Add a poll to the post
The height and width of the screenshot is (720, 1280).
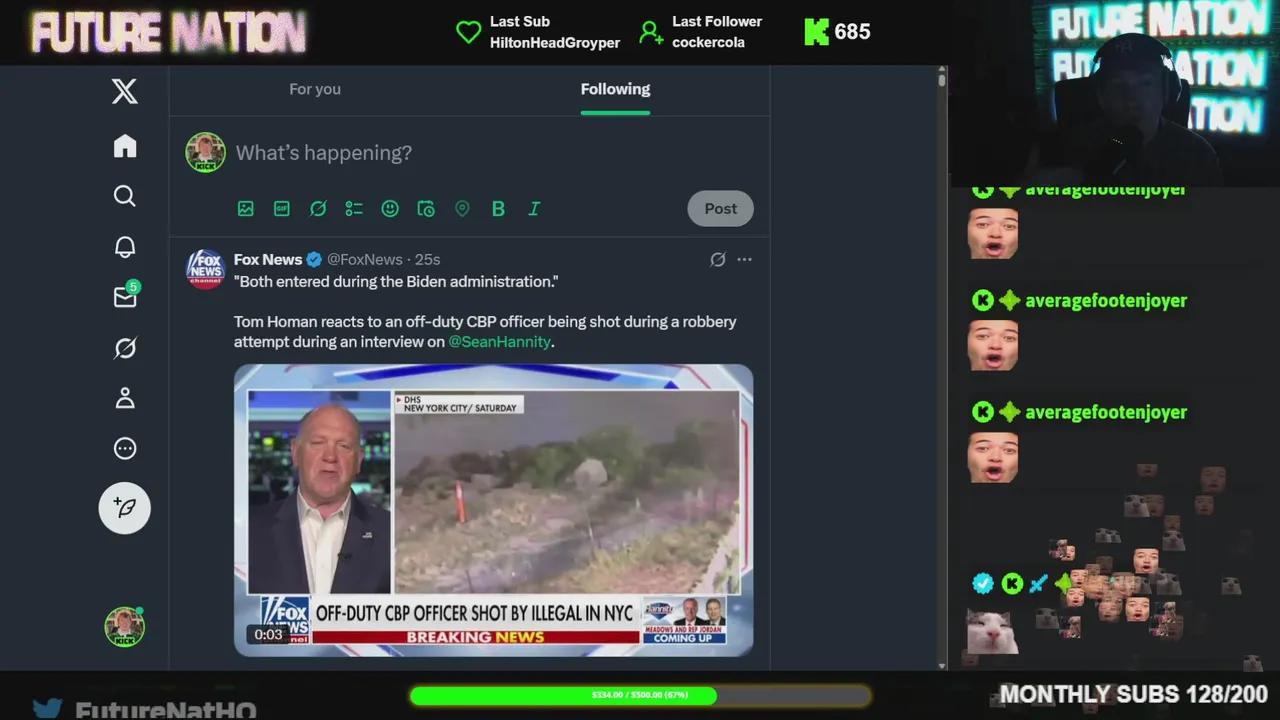tap(354, 208)
